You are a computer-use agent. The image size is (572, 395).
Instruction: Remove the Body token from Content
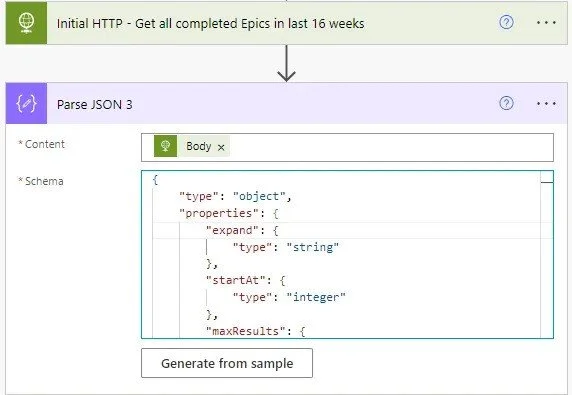pyautogui.click(x=221, y=147)
